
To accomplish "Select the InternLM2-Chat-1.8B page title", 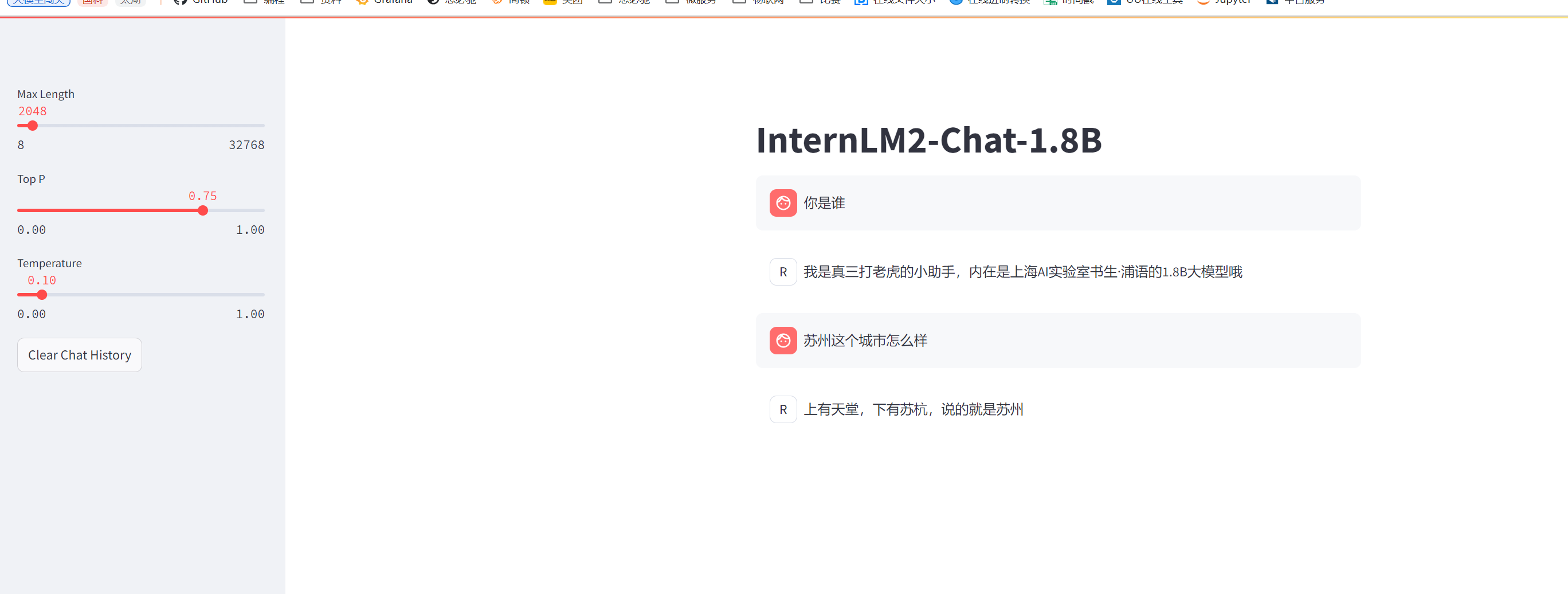I will [x=928, y=140].
